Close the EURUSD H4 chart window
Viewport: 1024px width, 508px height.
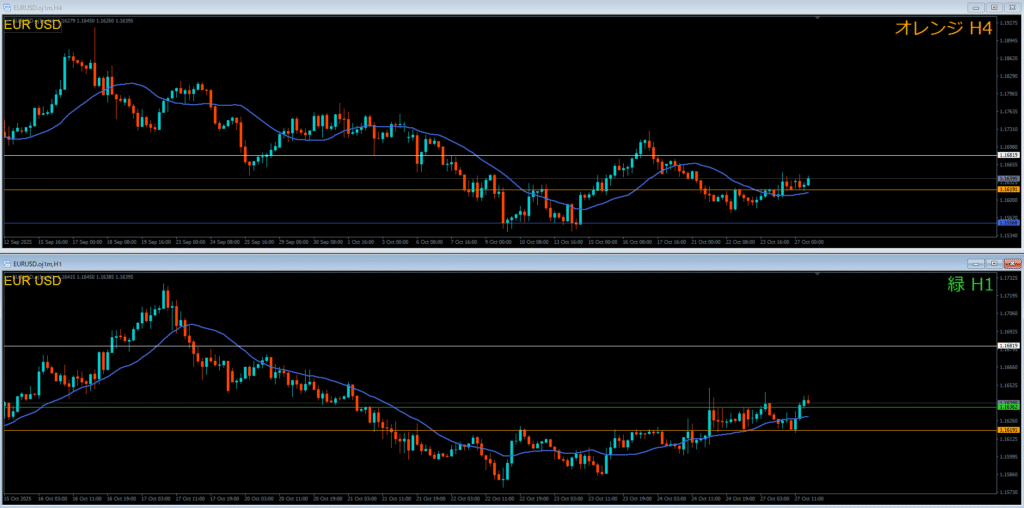coord(1012,7)
